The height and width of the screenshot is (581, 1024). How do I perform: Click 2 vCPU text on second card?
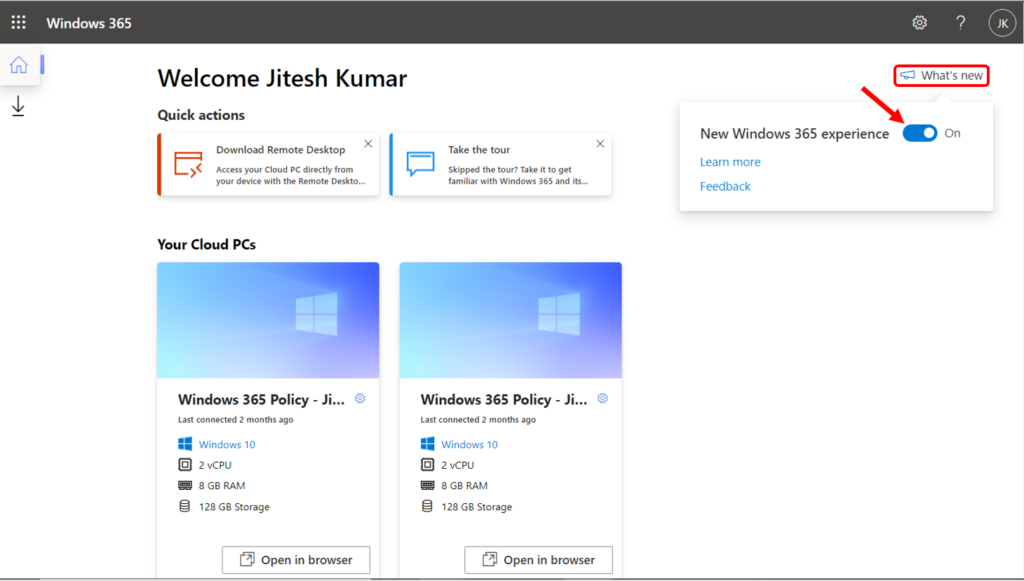457,465
